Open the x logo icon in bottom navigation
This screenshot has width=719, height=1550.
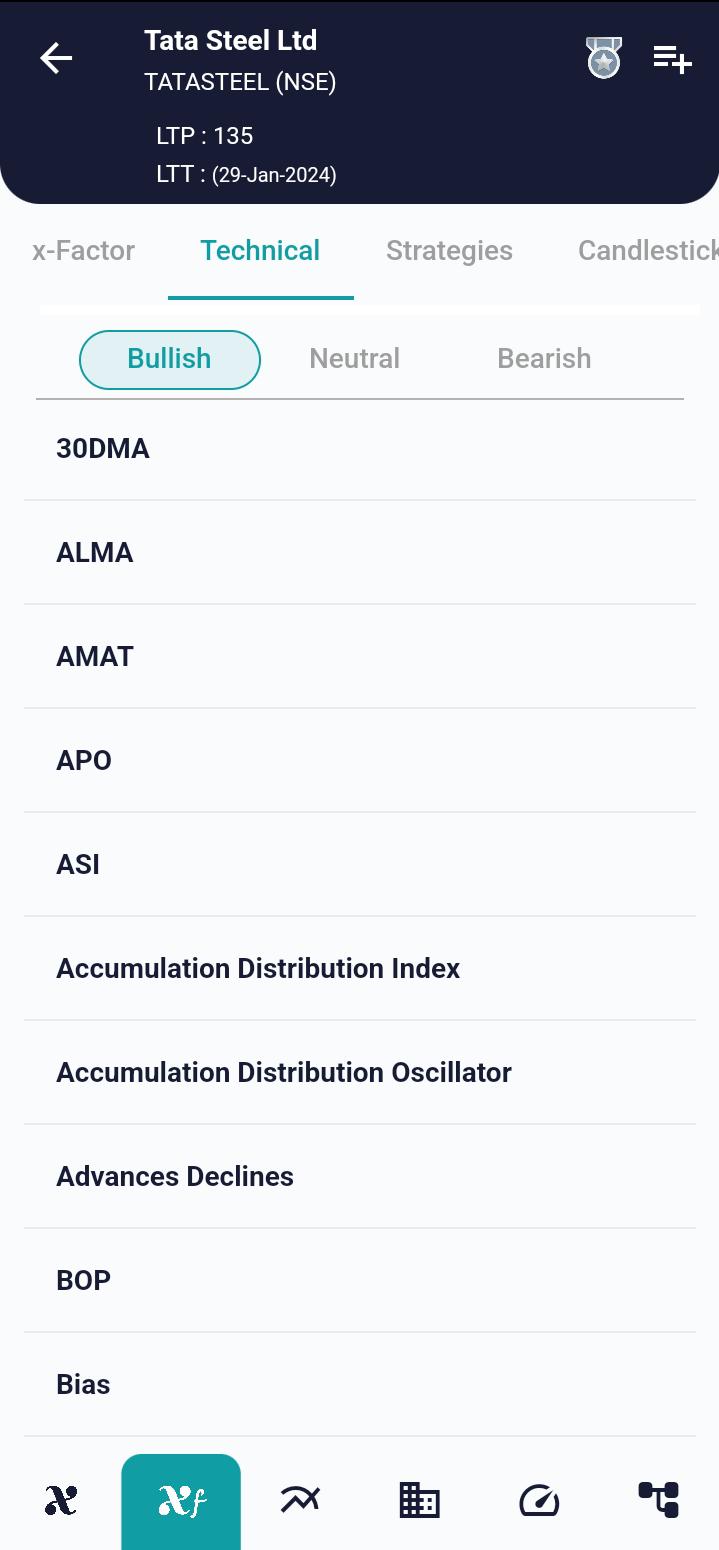click(x=60, y=1500)
